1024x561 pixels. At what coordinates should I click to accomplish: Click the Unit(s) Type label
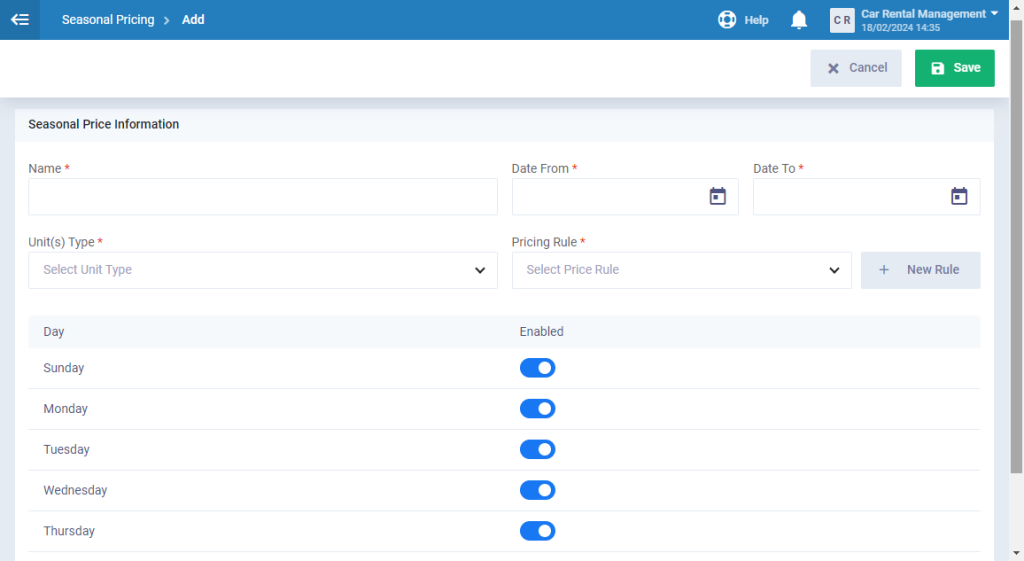[x=61, y=242]
